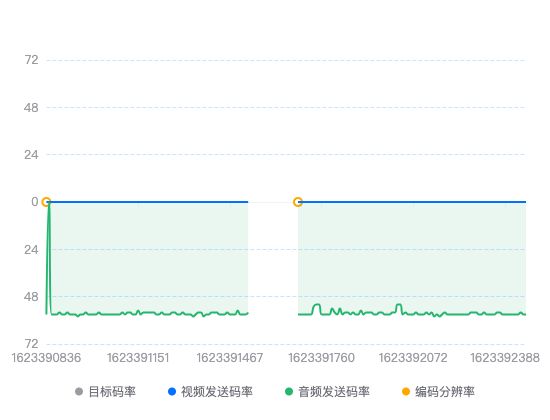This screenshot has height=420, width=550.
Task: Click the green 音频发送码率 legend dot
Action: (289, 392)
